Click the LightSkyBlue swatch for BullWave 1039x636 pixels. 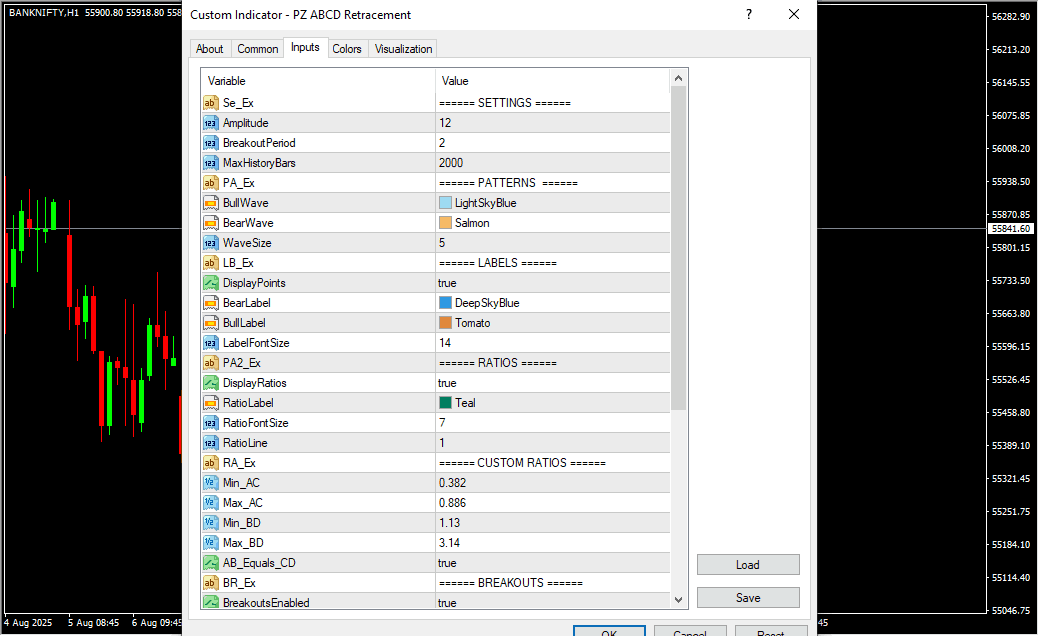coord(445,203)
